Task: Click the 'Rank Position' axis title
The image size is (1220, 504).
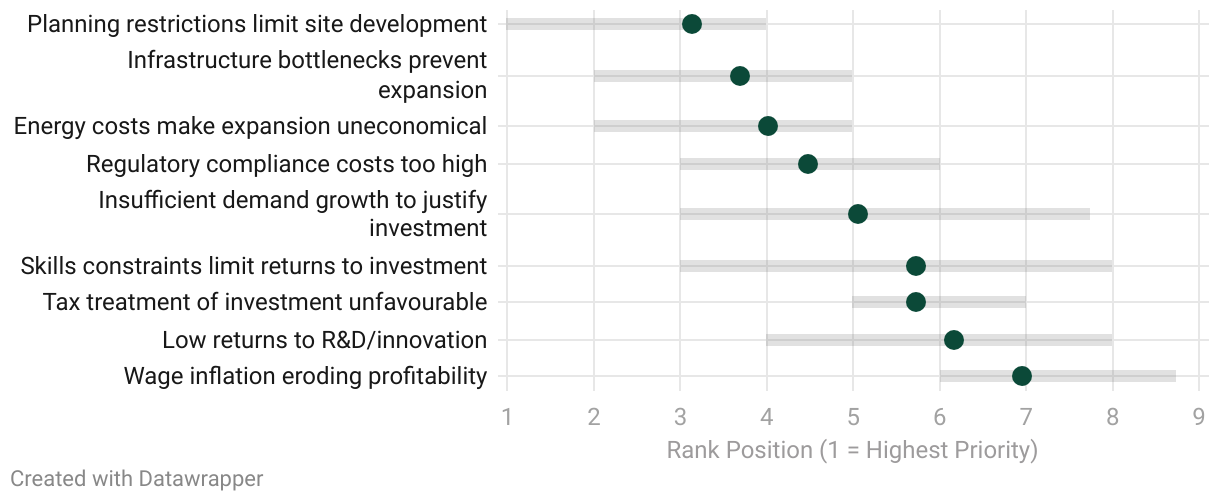Action: pos(852,450)
